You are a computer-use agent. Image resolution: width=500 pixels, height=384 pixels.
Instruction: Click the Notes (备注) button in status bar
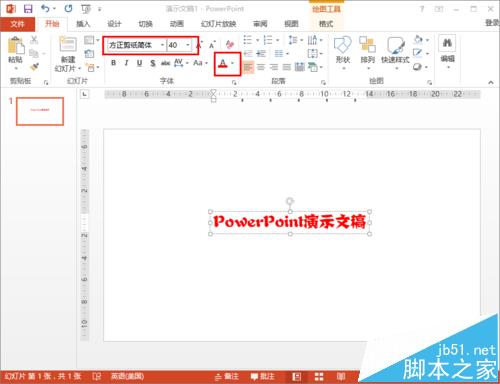pos(227,377)
